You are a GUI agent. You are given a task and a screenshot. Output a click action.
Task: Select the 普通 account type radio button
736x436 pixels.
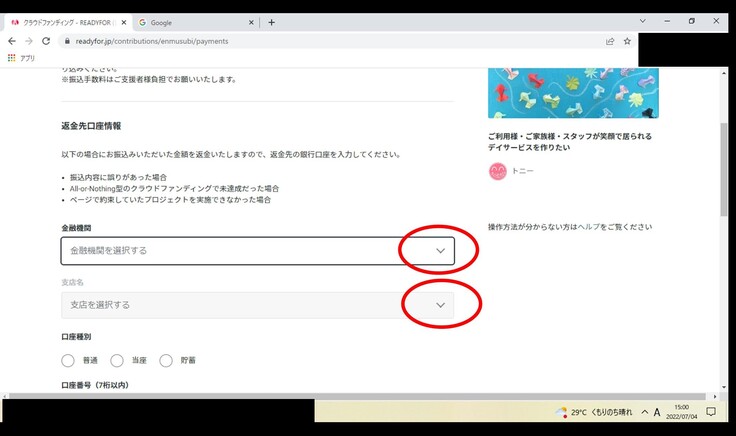point(68,361)
